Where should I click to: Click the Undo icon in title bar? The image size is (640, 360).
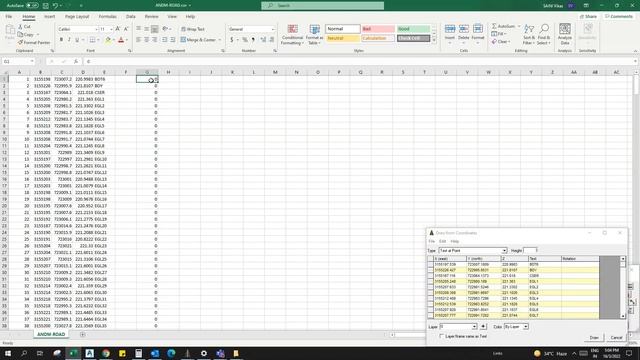click(55, 5)
